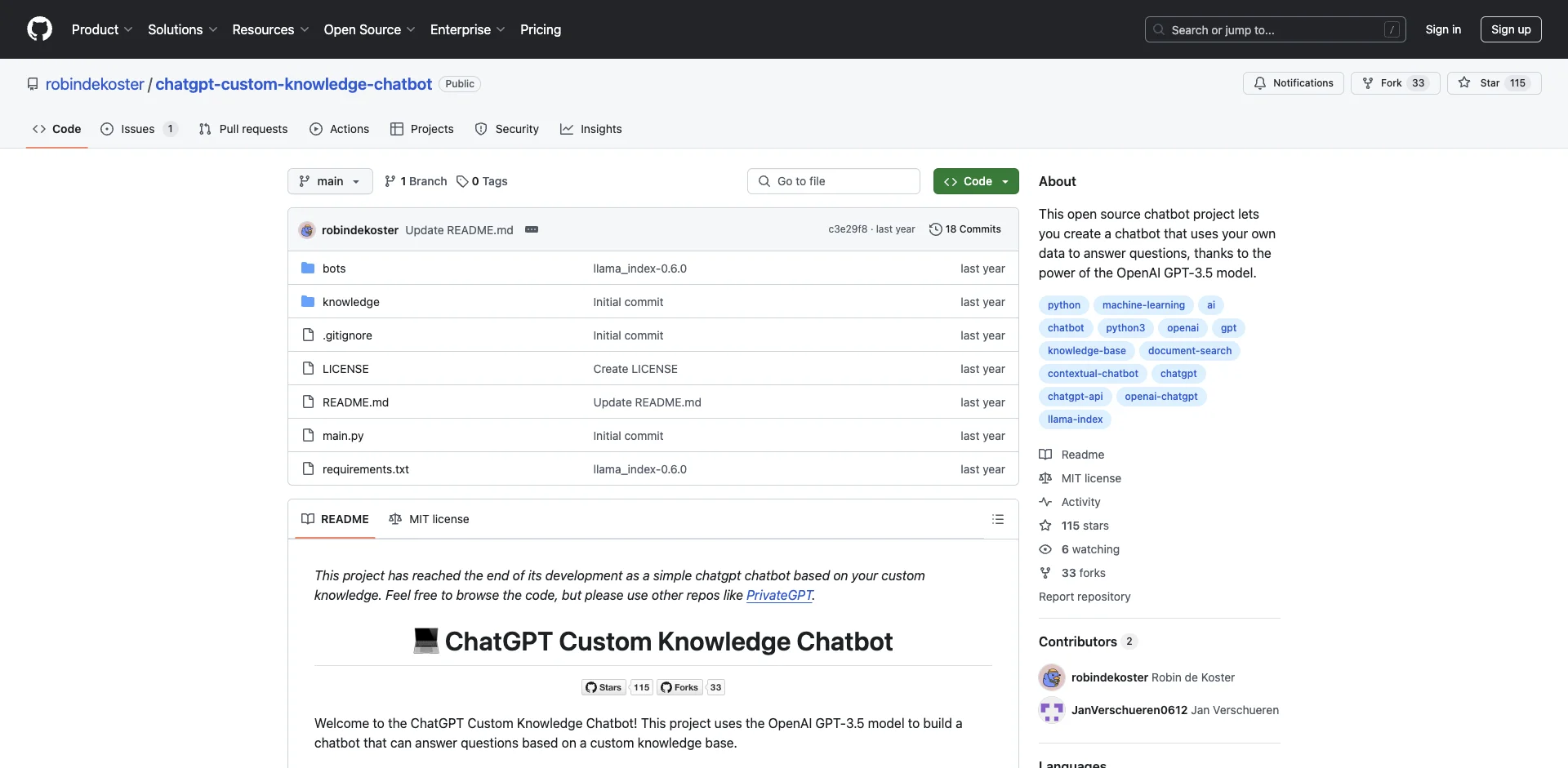This screenshot has height=768, width=1568.
Task: Click the eye icon next to 6 watching
Action: coord(1045,549)
